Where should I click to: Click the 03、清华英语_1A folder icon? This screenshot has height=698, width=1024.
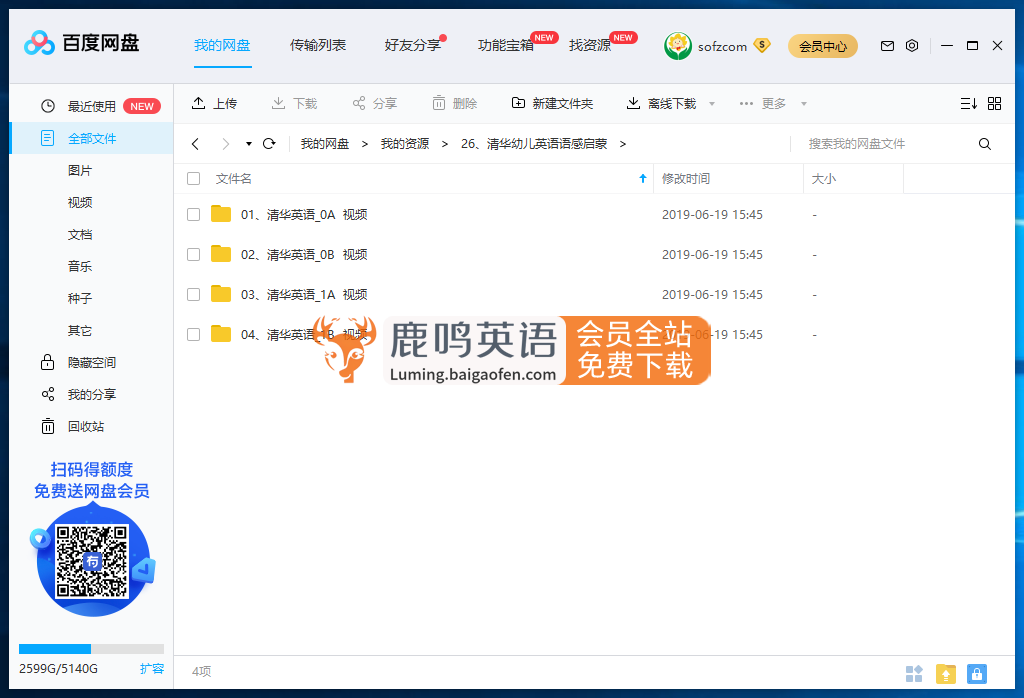(x=221, y=294)
